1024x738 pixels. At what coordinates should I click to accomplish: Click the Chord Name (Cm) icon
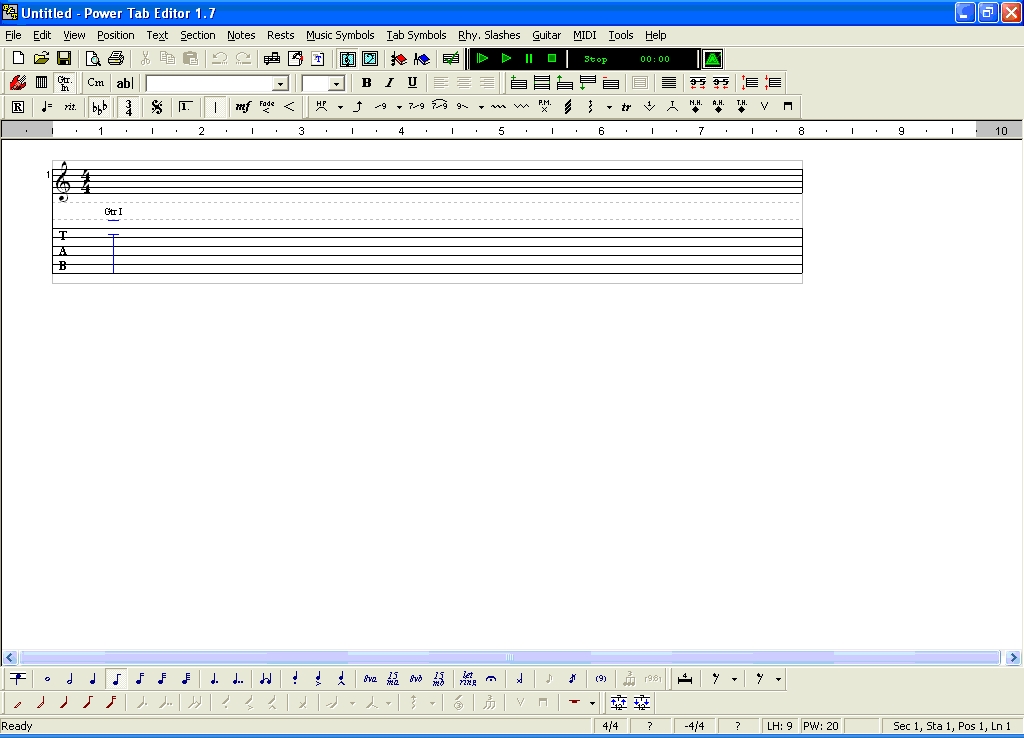pyautogui.click(x=95, y=83)
